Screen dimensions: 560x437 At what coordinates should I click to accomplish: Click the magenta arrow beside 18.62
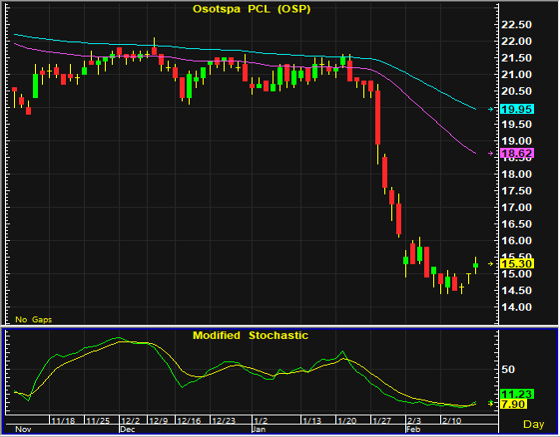(x=491, y=154)
